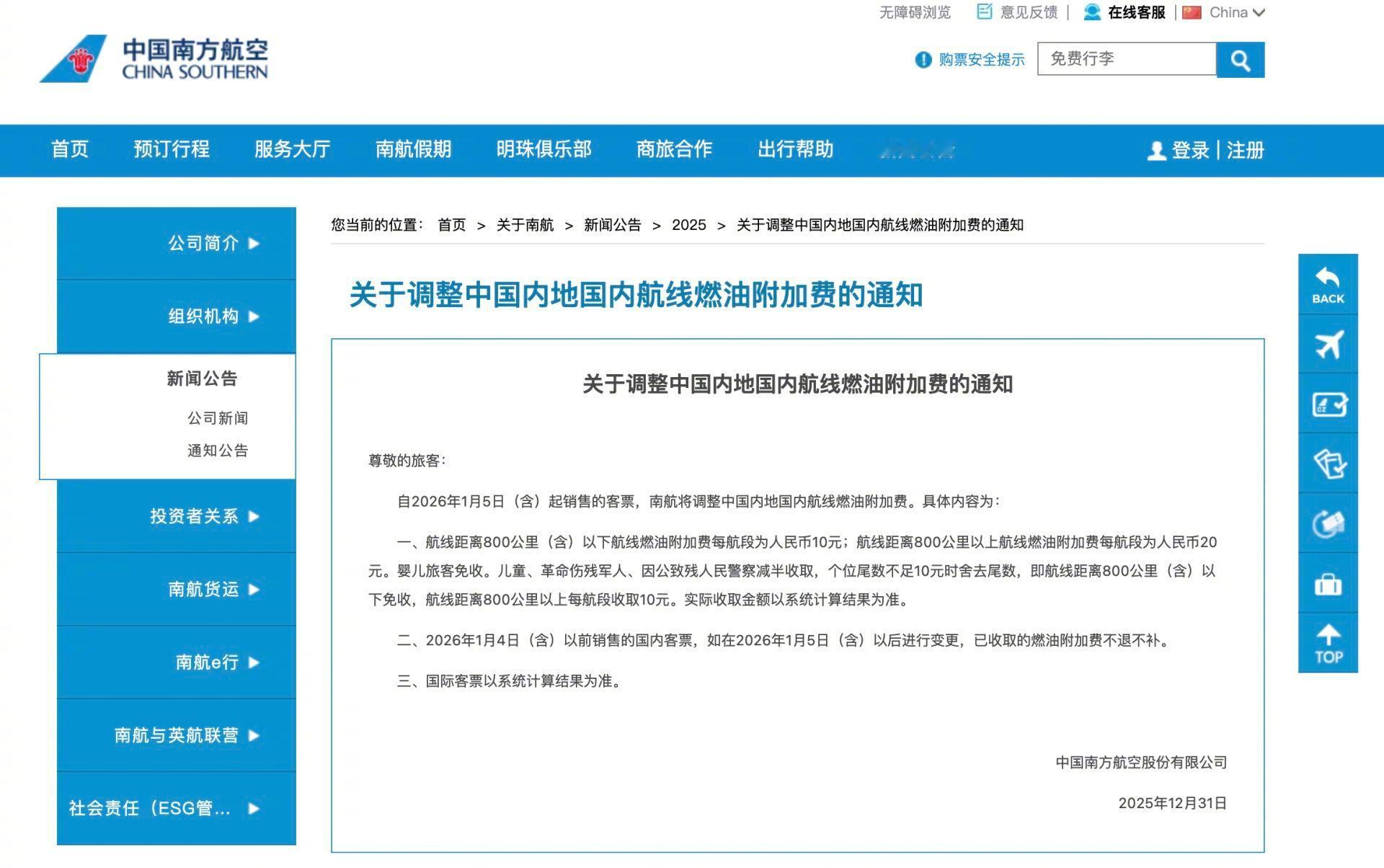Click the ticket refund/change icon
This screenshot has width=1384, height=868.
tap(1328, 523)
